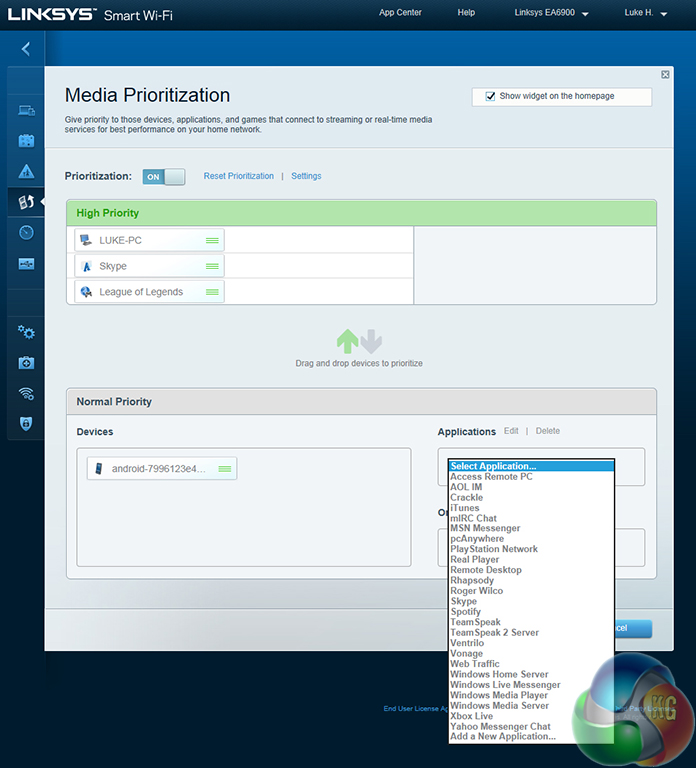
Task: Select MSN Messenger in the dropdown
Action: point(531,528)
